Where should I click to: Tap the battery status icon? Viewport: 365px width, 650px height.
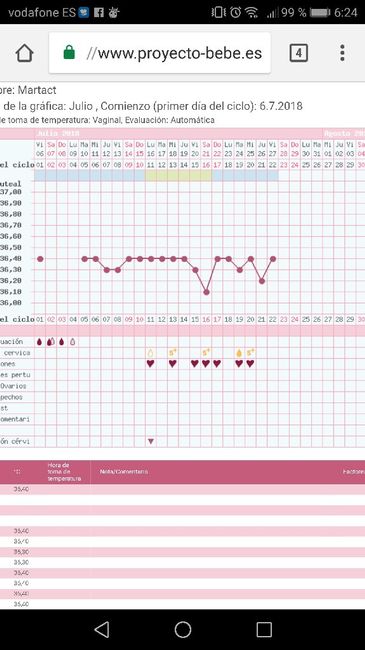coord(320,13)
